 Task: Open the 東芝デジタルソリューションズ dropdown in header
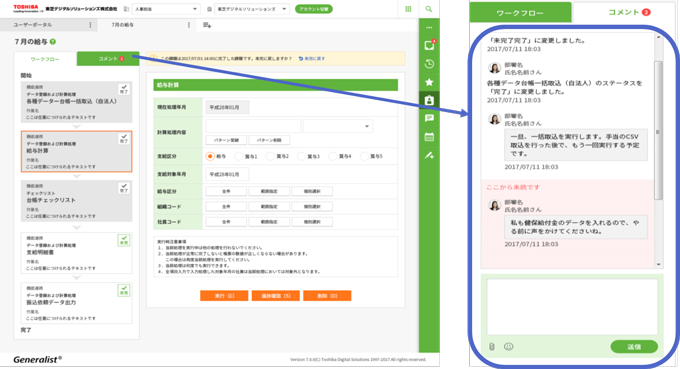click(252, 9)
